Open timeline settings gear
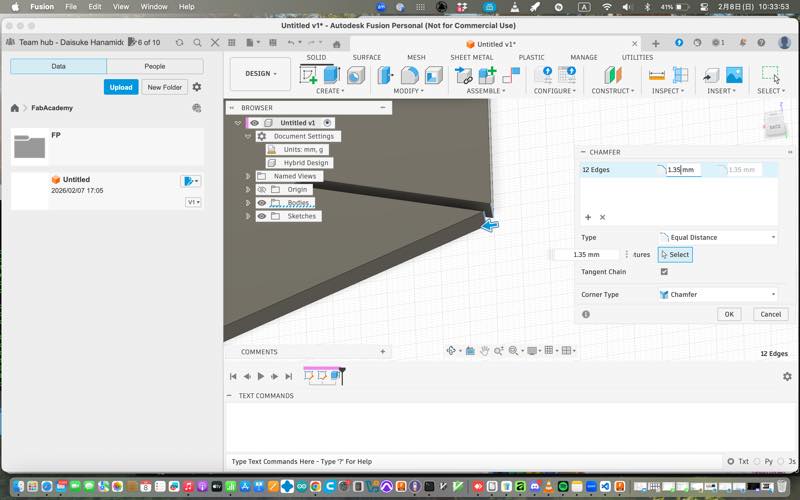Viewport: 800px width, 500px height. [787, 376]
